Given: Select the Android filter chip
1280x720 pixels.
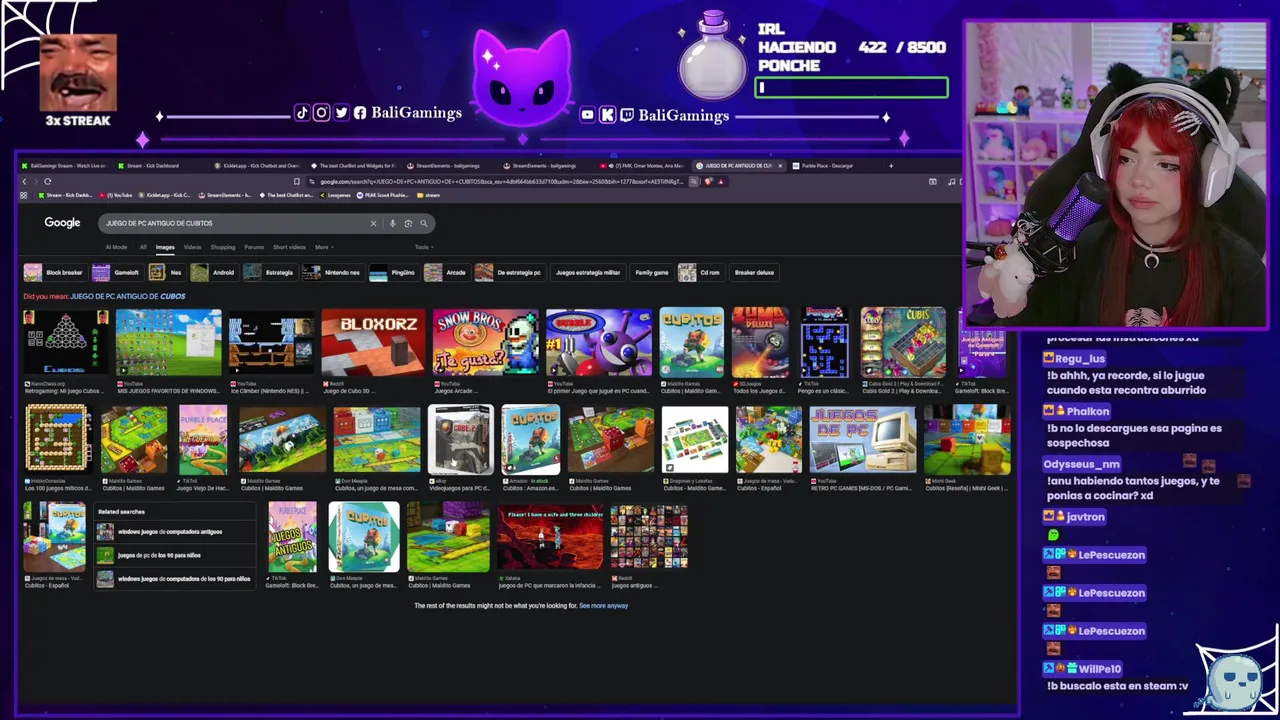Looking at the screenshot, I should click(x=214, y=272).
